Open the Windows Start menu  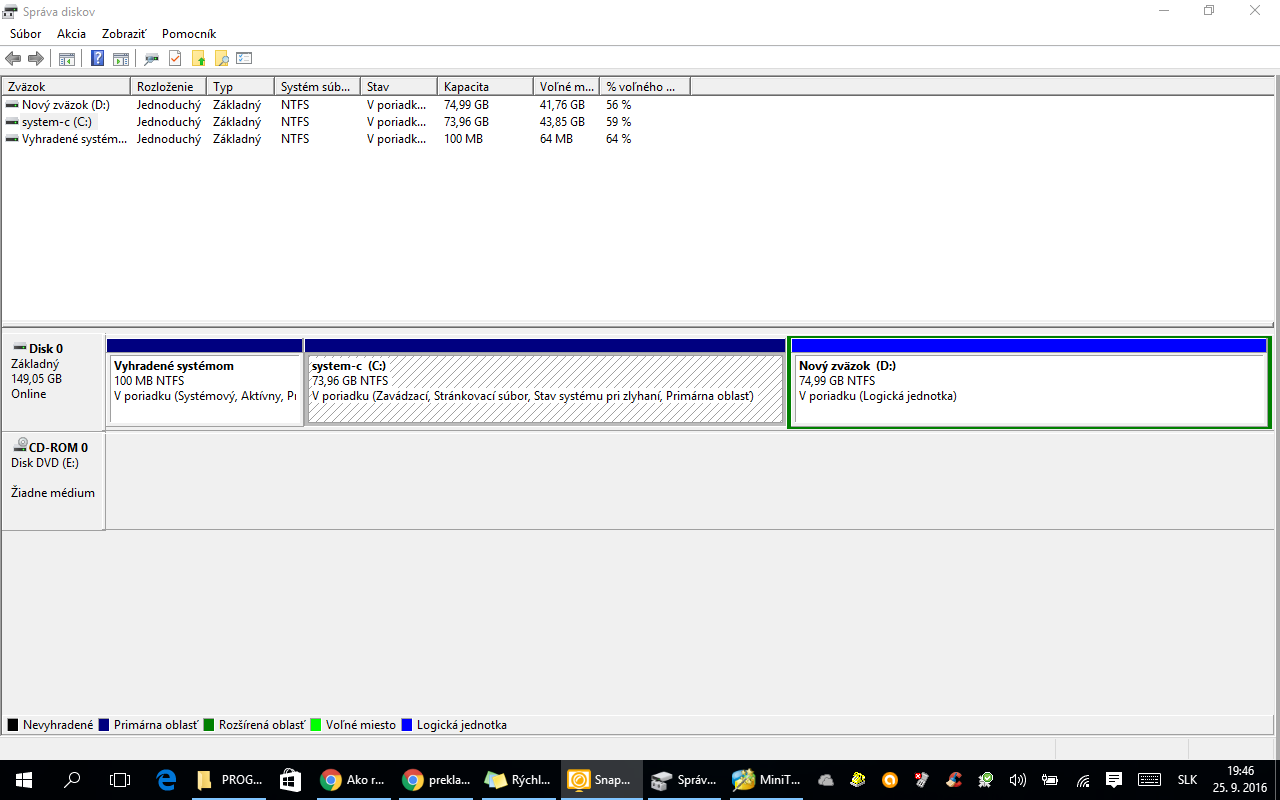point(24,780)
